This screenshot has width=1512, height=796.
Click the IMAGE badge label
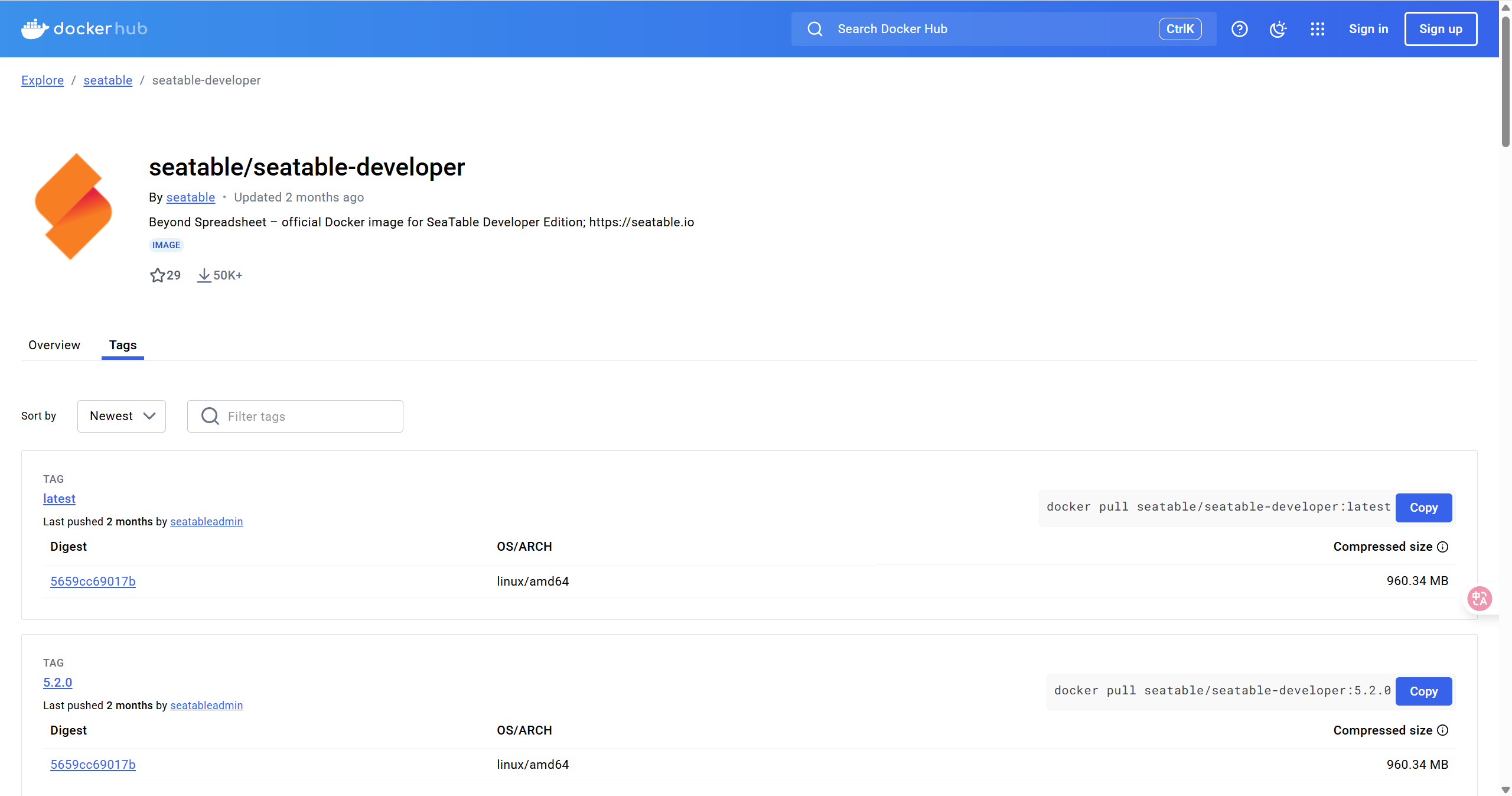[167, 245]
